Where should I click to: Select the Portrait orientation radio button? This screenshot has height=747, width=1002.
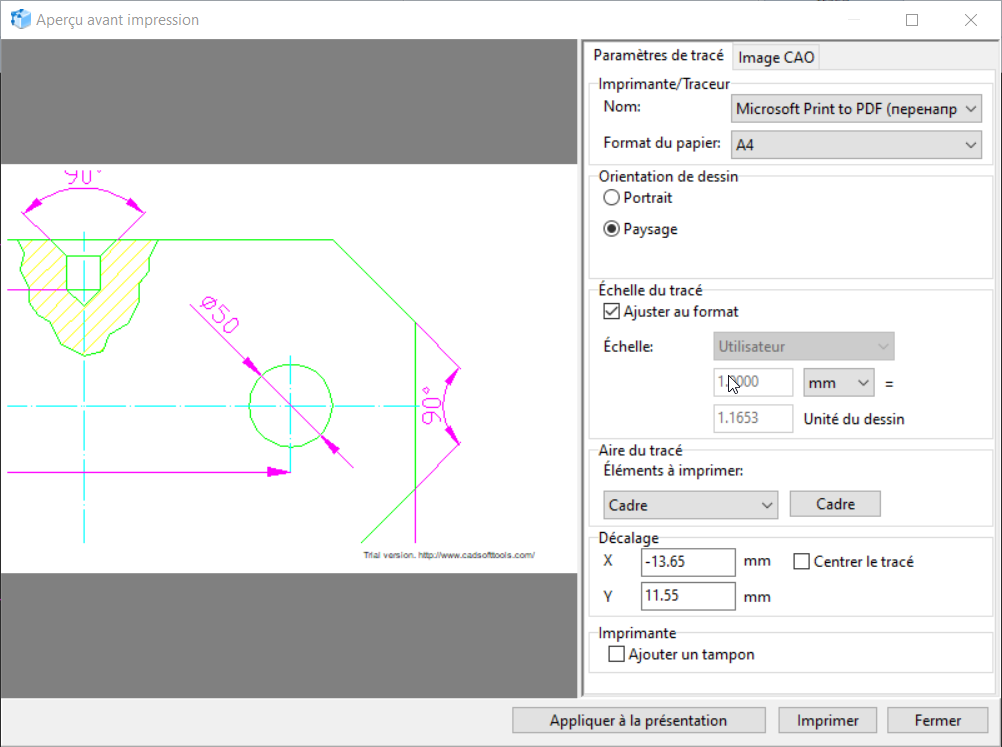tap(612, 198)
